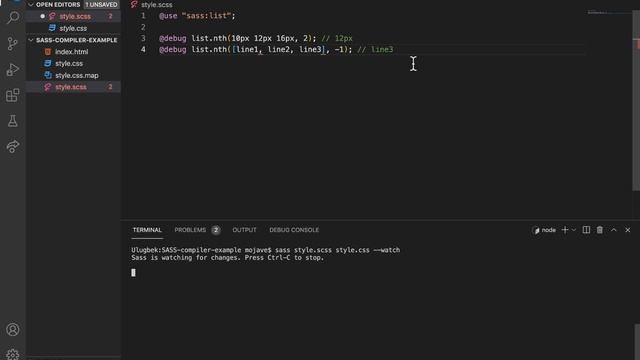This screenshot has height=360, width=640.
Task: Close the terminal panel
Action: coord(628,230)
